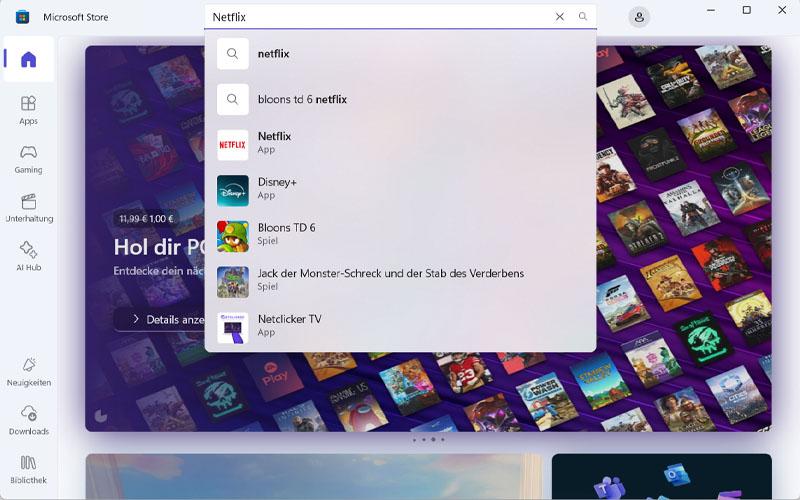
Task: Open the Teams and Outlook promo card
Action: [x=662, y=477]
